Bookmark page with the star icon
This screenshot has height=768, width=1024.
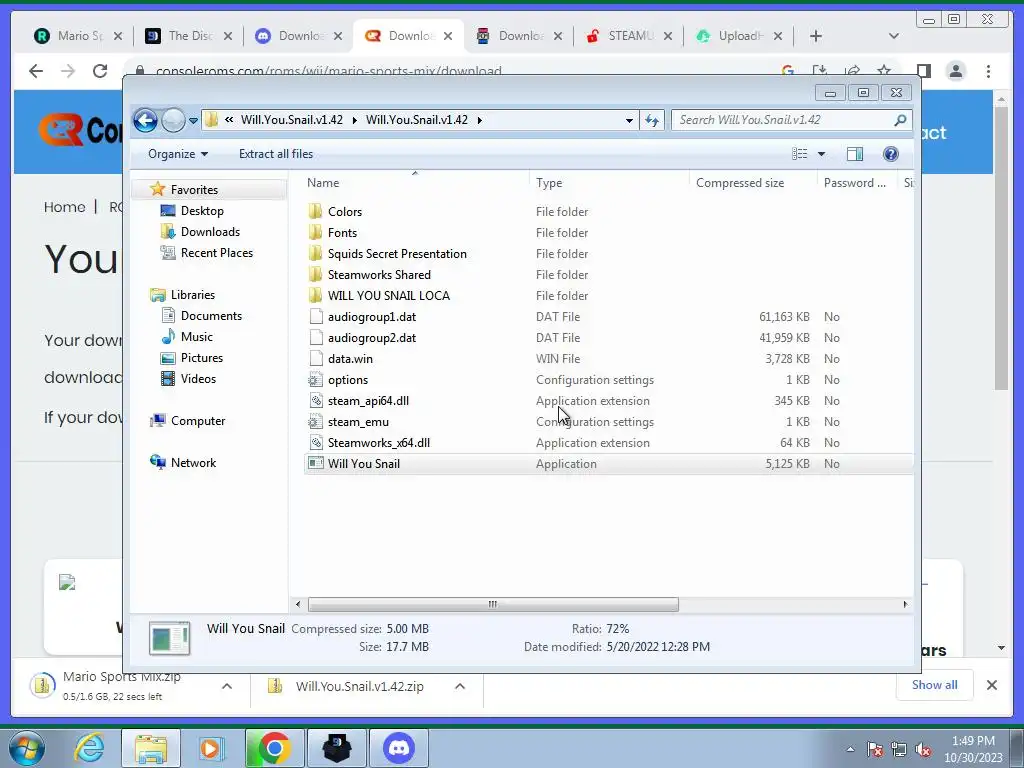point(884,71)
